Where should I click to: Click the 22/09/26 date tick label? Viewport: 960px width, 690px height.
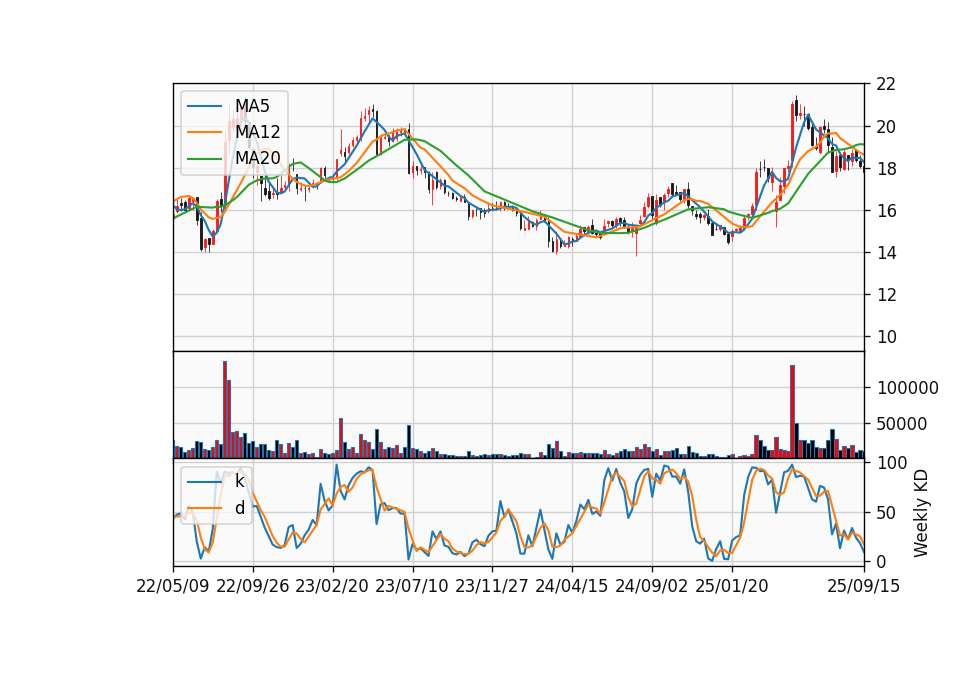tap(253, 586)
